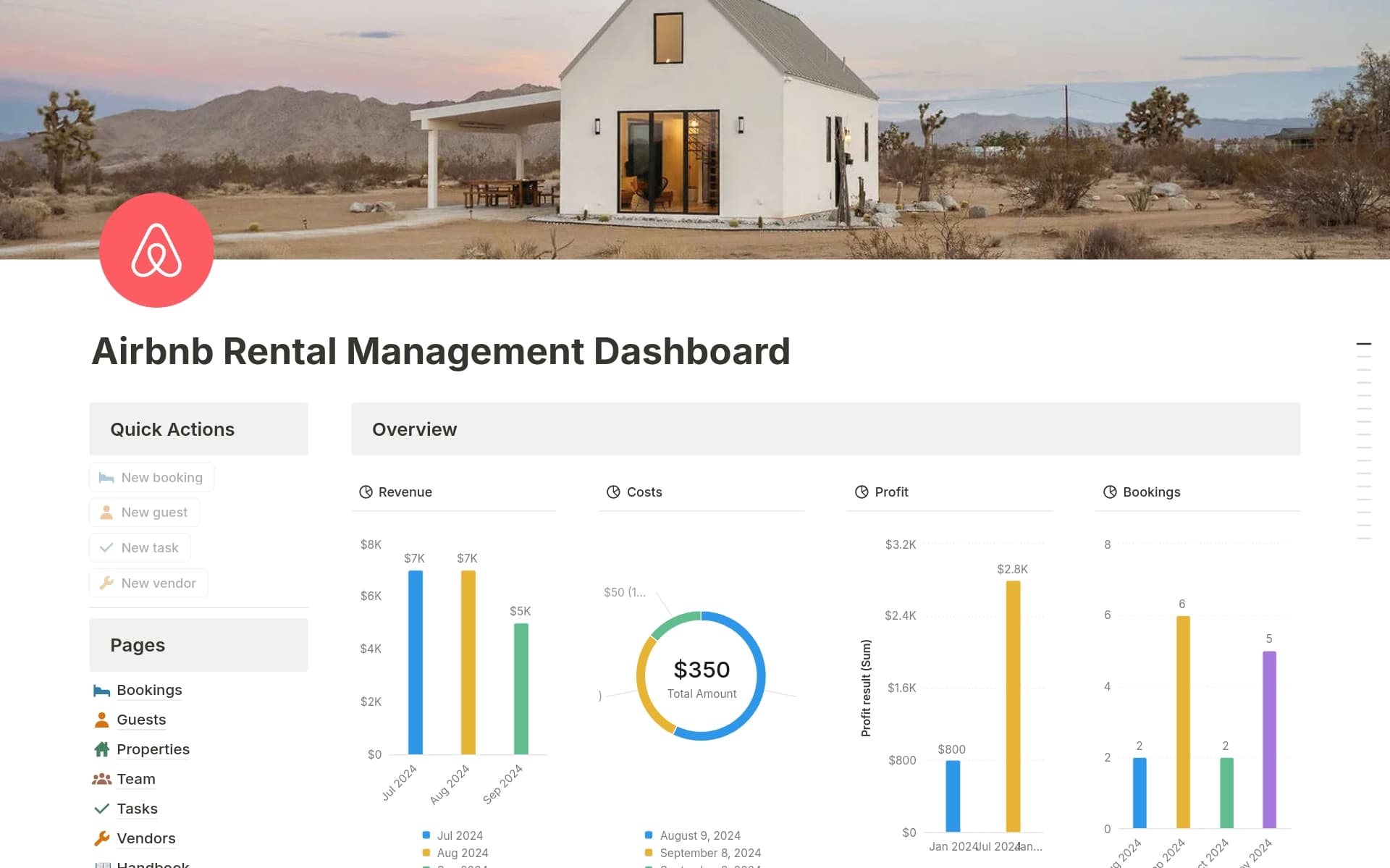Viewport: 1390px width, 868px height.
Task: Click the Jul 2024 blue legend swatch
Action: [426, 835]
